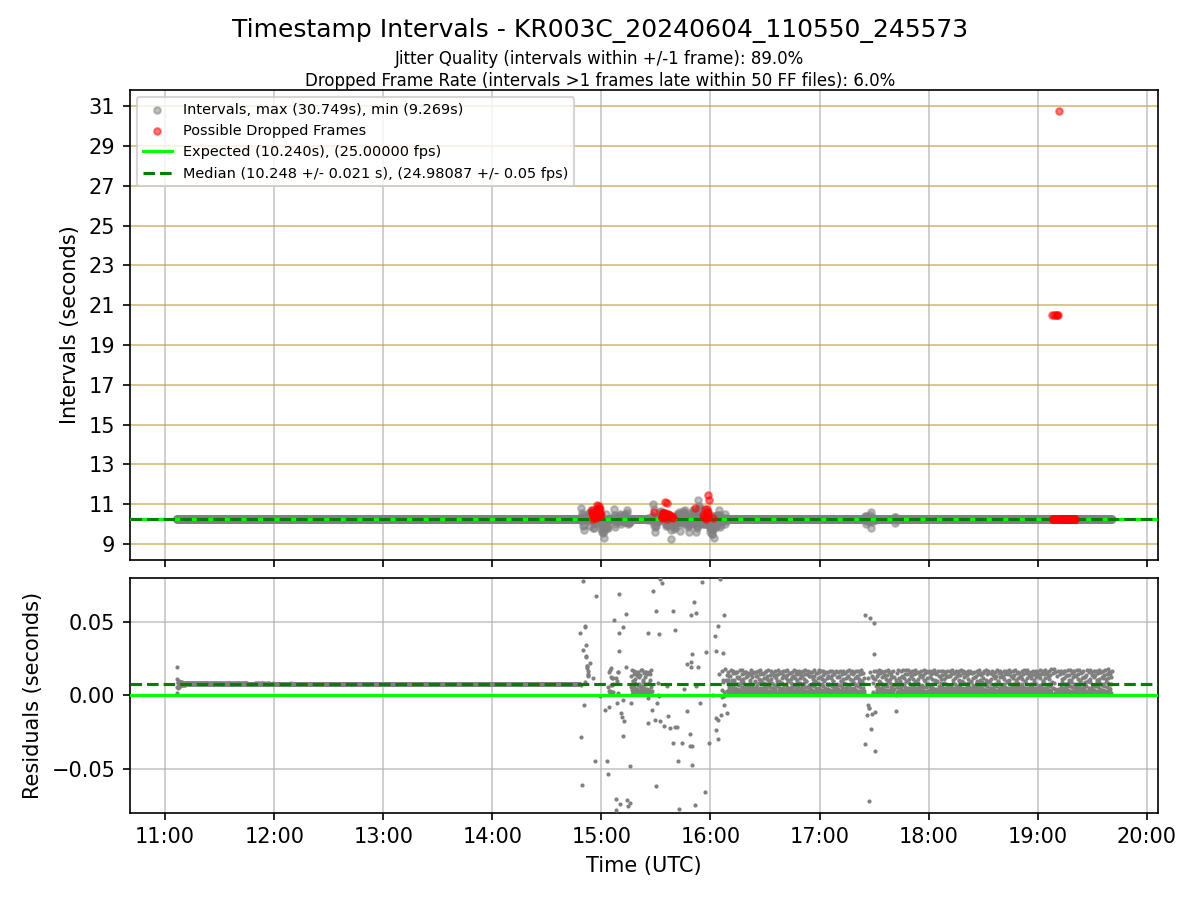Click the '0.05' residuals tick label
The width and height of the screenshot is (1200, 900).
click(x=93, y=622)
